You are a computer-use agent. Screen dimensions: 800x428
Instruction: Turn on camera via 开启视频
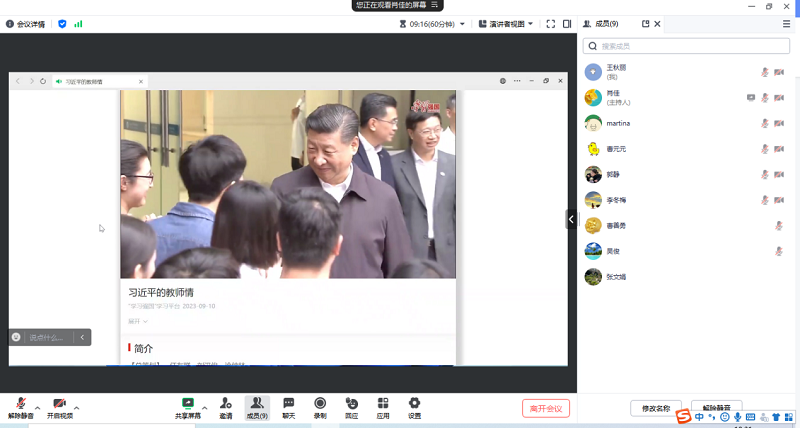(60, 407)
